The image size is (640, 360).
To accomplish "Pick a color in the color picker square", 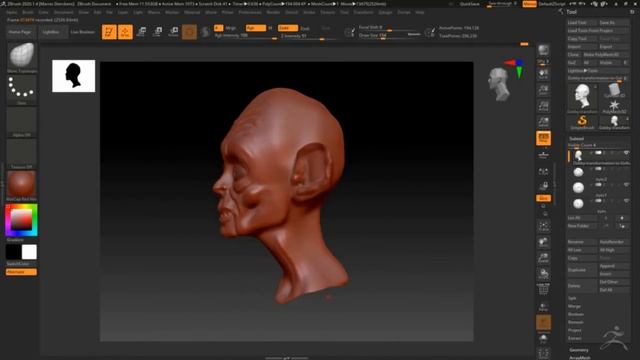I will click(x=21, y=220).
